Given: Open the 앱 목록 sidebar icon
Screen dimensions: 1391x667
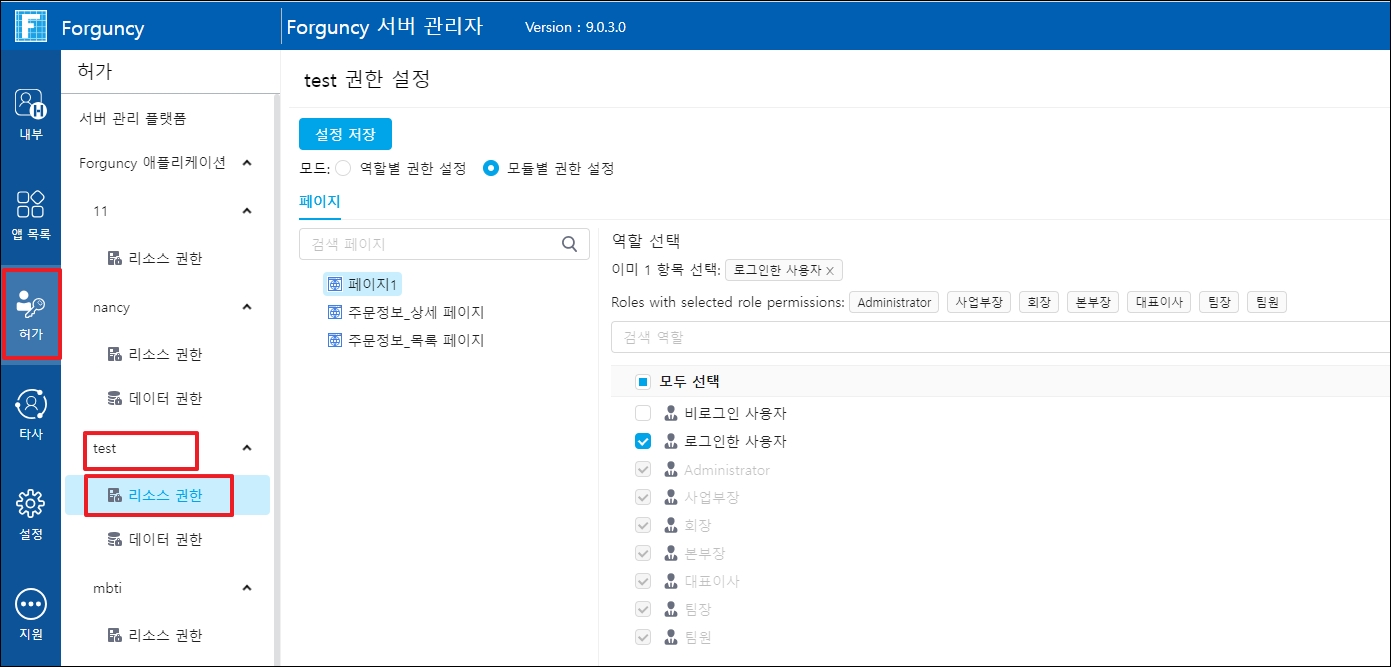Looking at the screenshot, I should pyautogui.click(x=31, y=213).
